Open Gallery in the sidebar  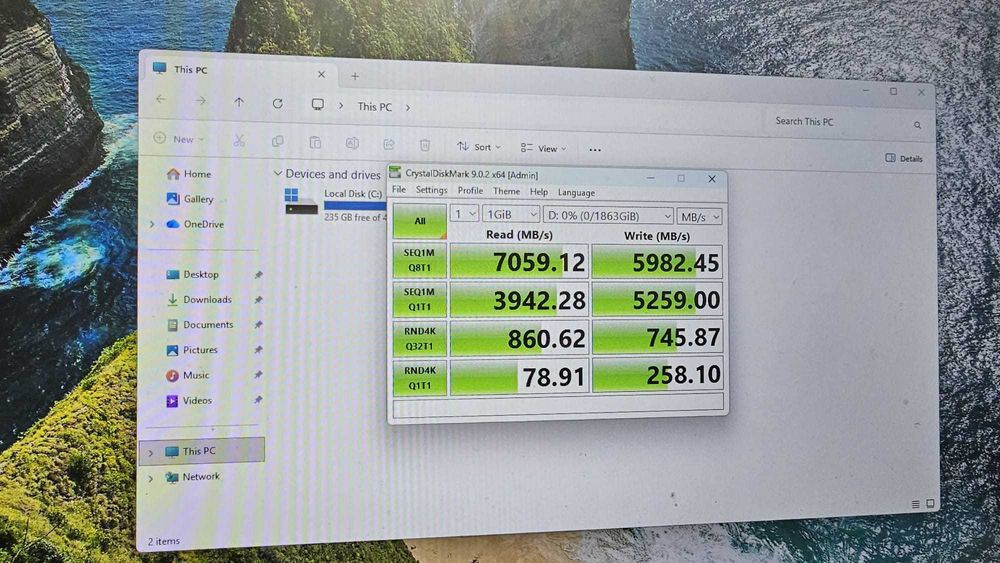pyautogui.click(x=190, y=199)
